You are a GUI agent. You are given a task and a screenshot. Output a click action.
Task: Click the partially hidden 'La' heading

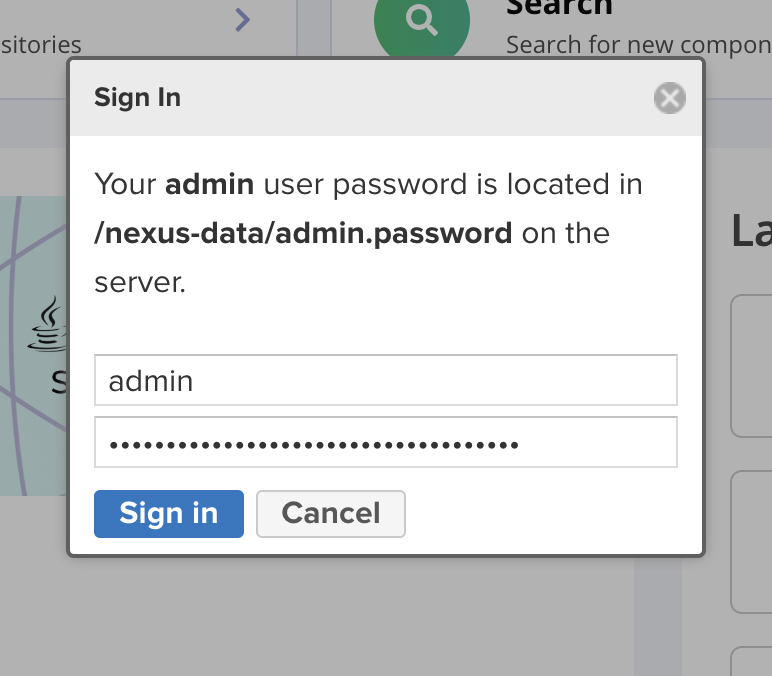point(751,230)
